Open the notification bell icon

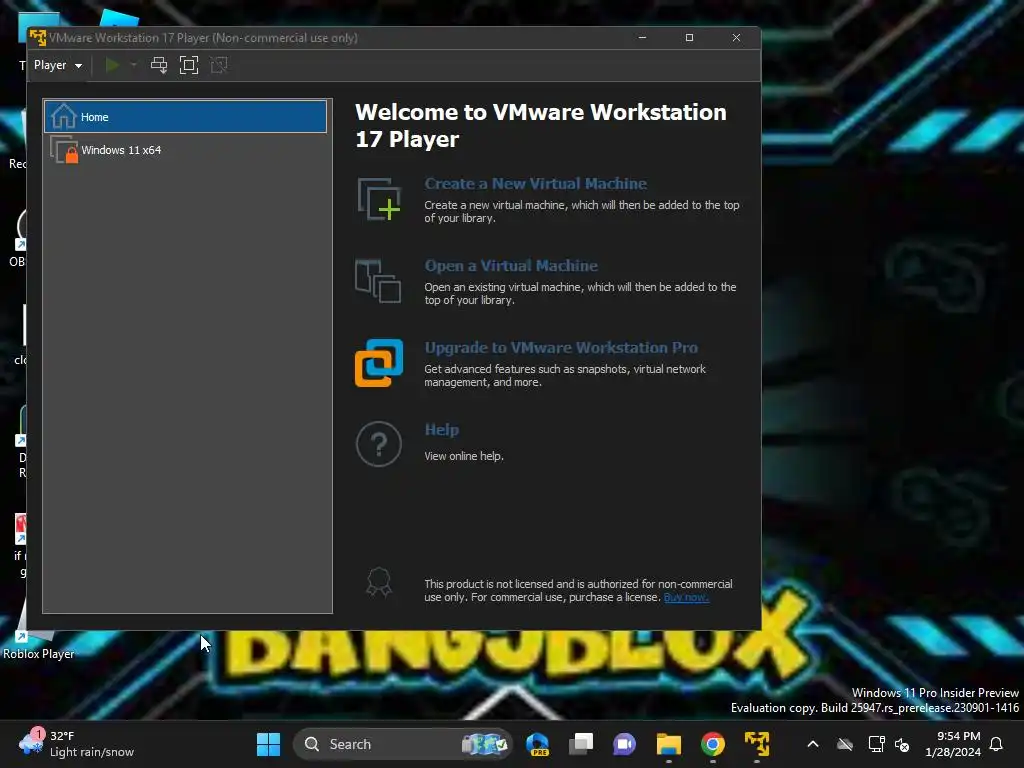point(997,744)
